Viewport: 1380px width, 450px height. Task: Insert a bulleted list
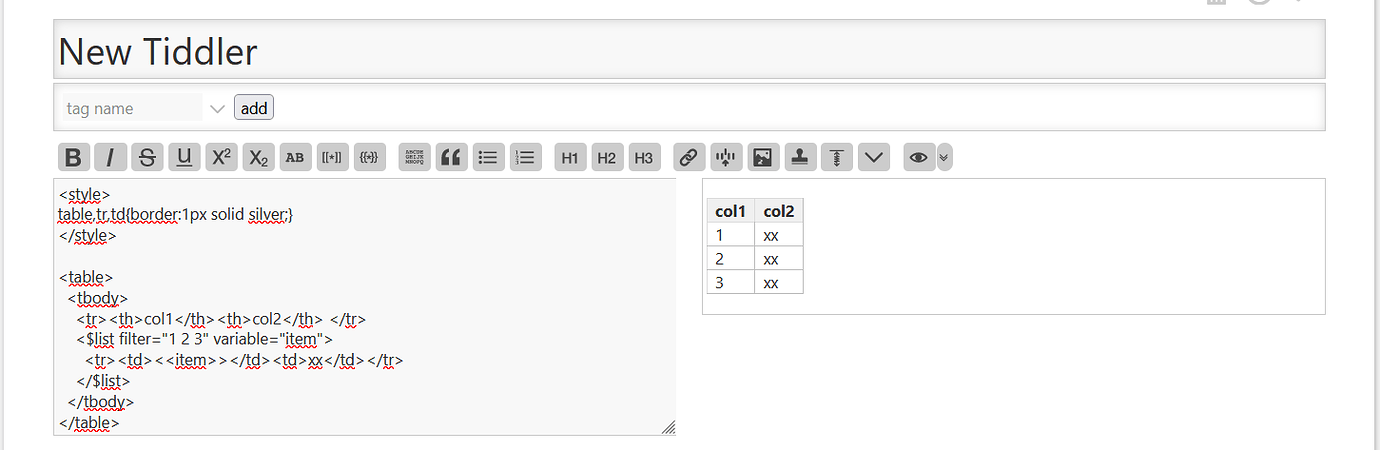pyautogui.click(x=489, y=157)
